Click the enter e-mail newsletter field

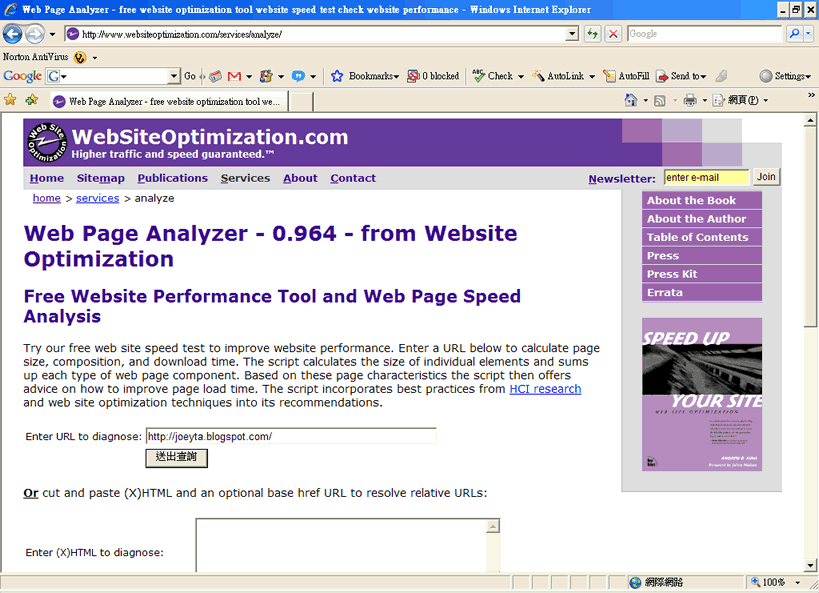(706, 178)
